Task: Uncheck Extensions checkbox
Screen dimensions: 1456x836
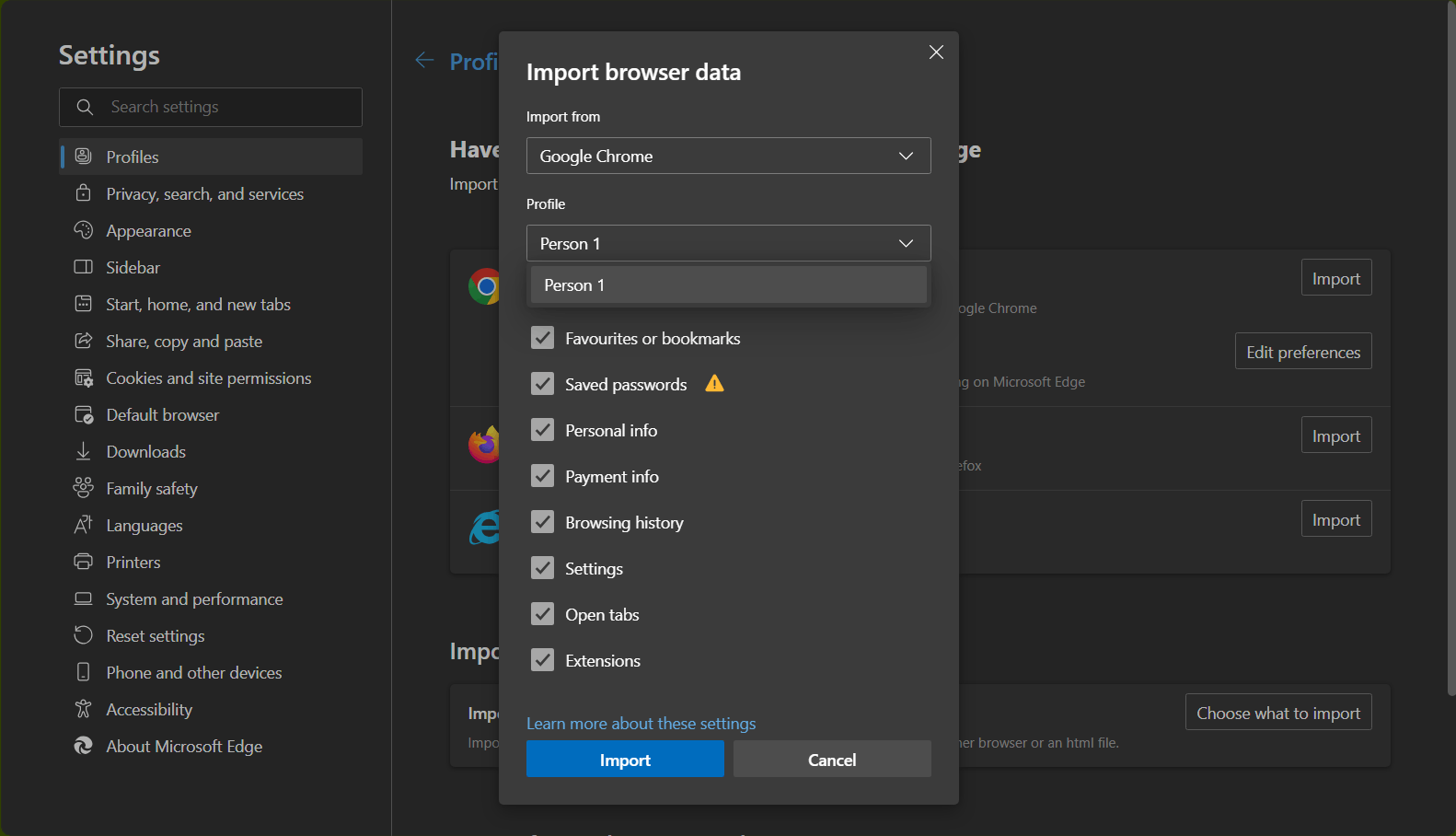Action: (543, 660)
